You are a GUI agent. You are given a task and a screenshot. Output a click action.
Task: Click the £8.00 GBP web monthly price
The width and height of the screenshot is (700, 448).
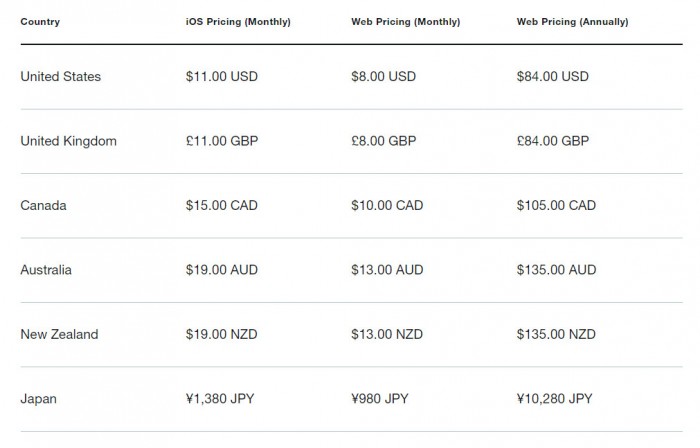pyautogui.click(x=383, y=141)
